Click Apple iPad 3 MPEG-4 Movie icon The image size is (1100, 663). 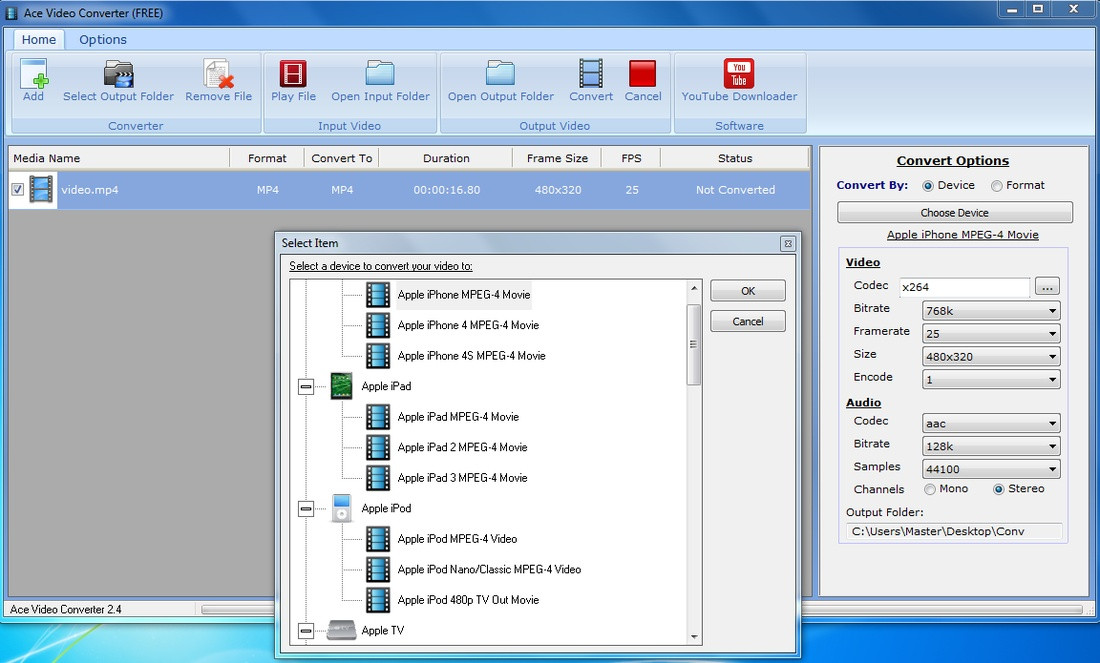point(378,478)
